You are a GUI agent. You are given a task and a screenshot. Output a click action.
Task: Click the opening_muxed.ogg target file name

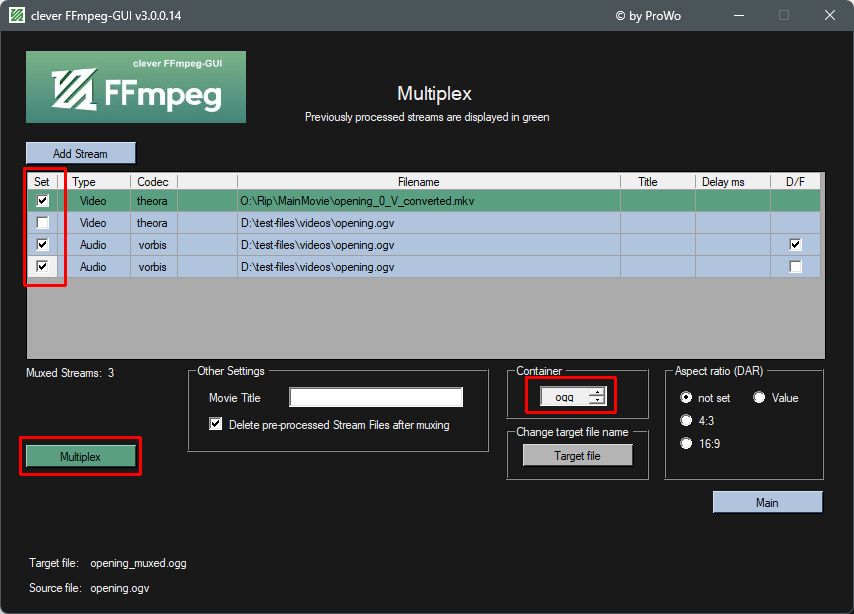(138, 563)
